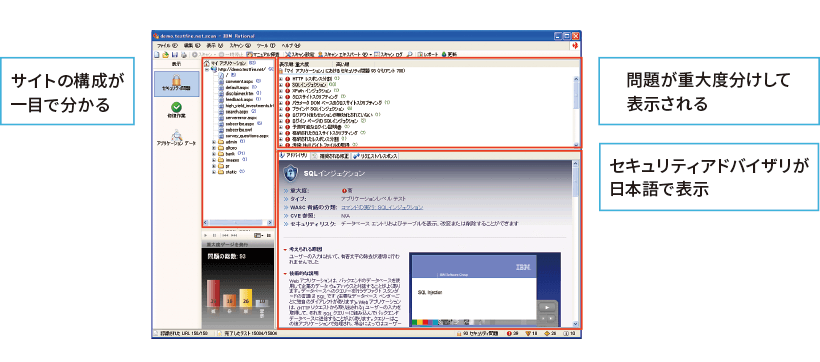Play the SQL Injection advisory video
The image size is (820, 362).
(546, 307)
